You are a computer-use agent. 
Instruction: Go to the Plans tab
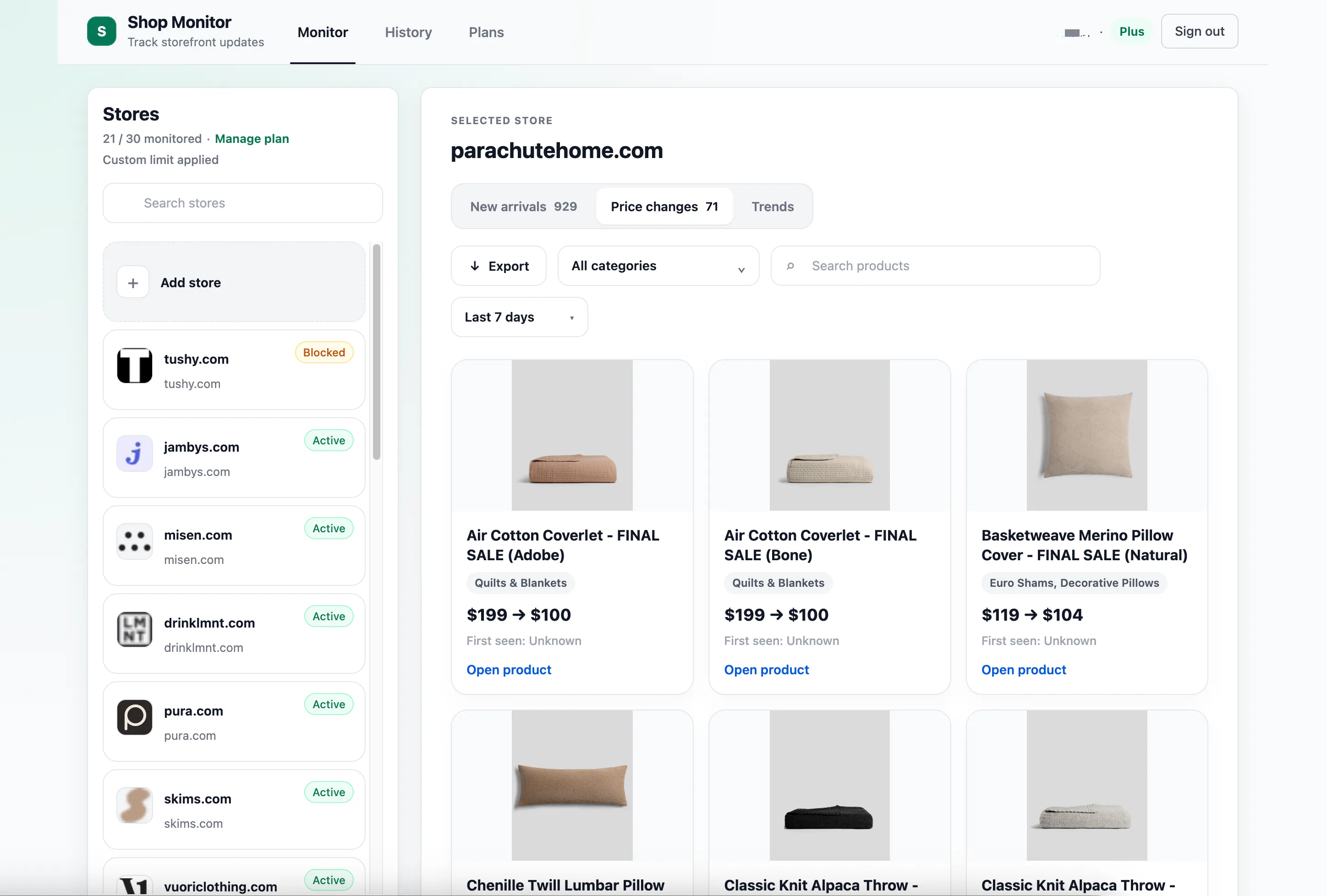[487, 33]
